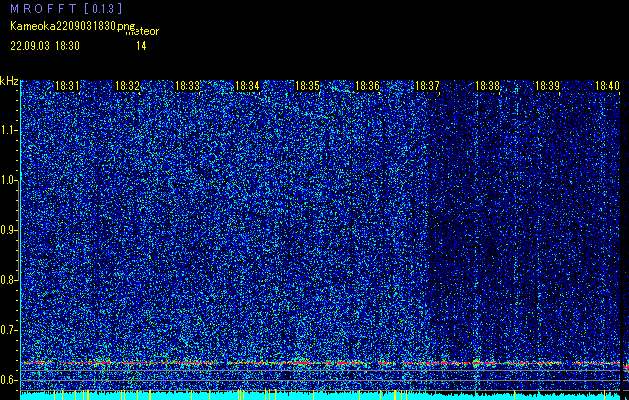Click the 0.7 kHz frequency label
This screenshot has height=400, width=629.
click(x=8, y=330)
